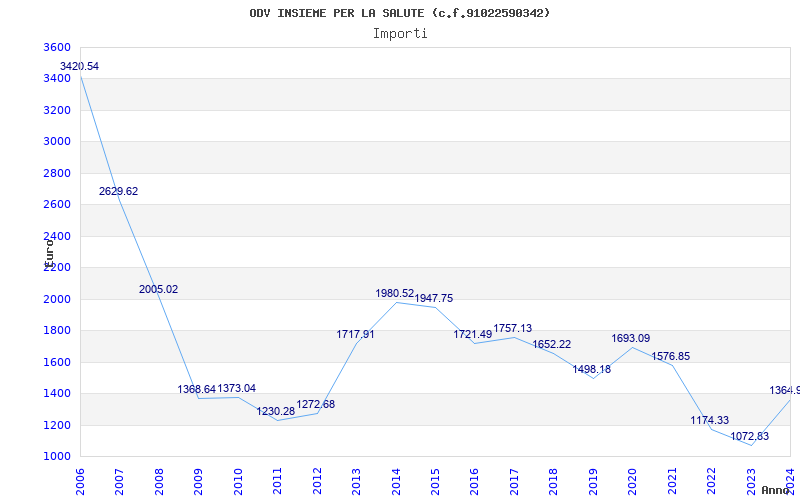Click the x-axis year 2014
This screenshot has height=500, width=800.
(396, 482)
